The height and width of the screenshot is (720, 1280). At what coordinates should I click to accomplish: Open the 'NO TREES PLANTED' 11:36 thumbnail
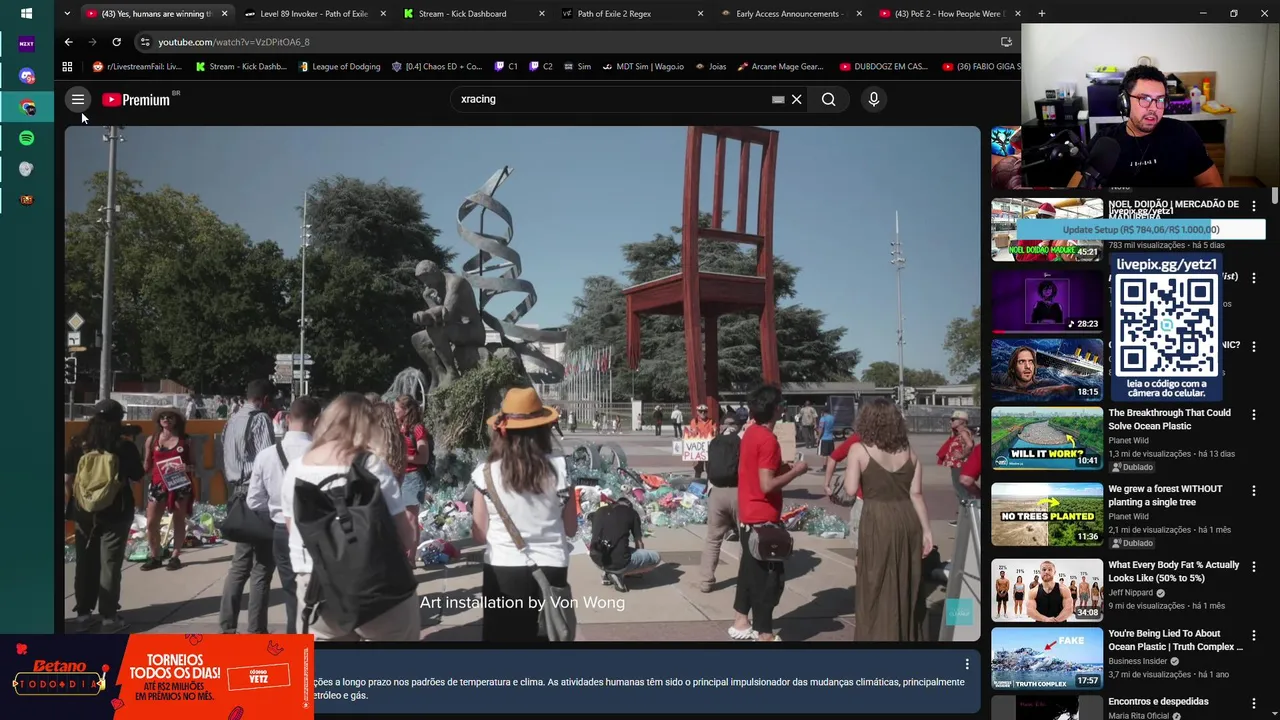pos(1047,514)
